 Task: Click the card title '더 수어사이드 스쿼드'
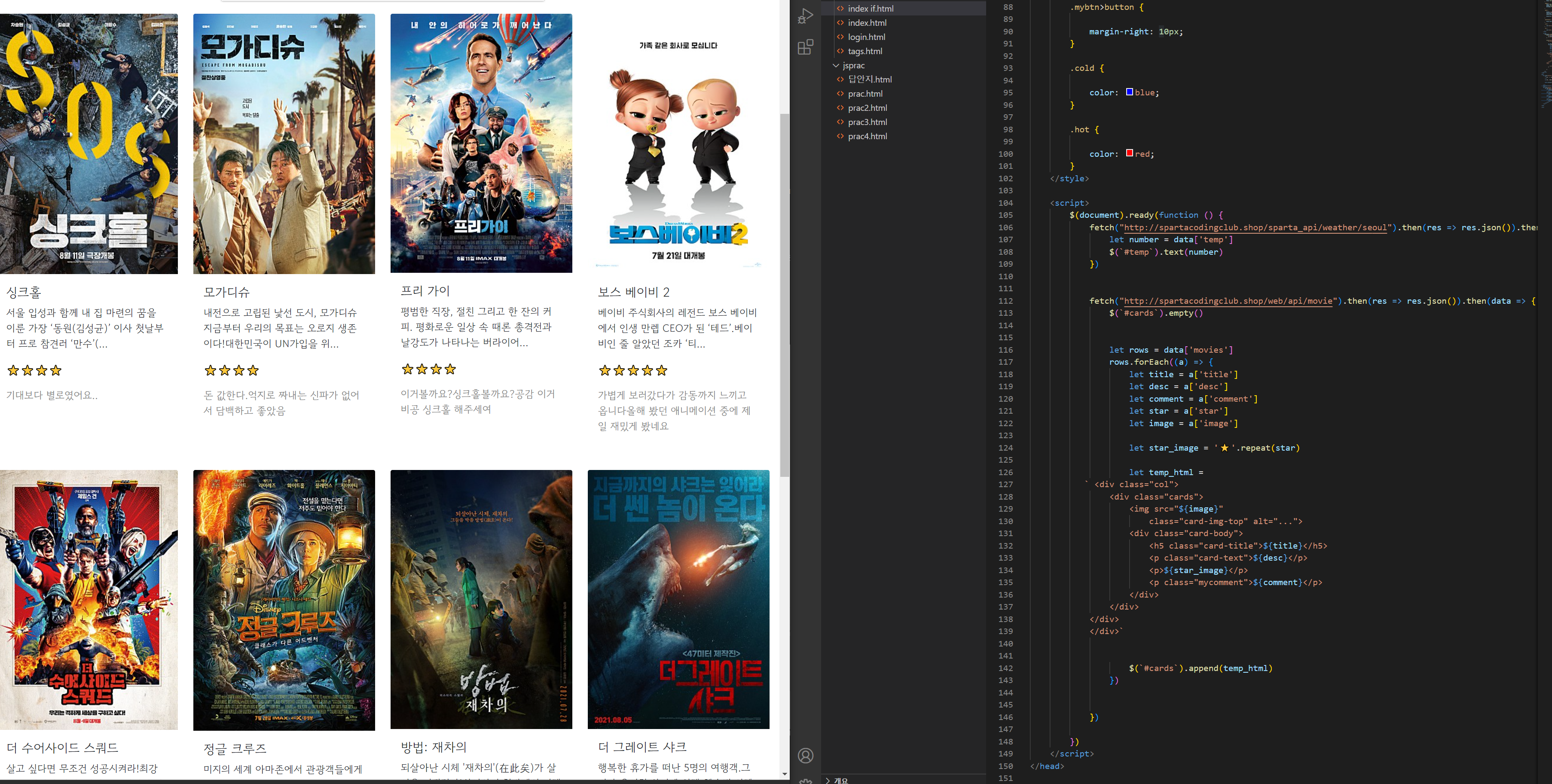click(62, 748)
